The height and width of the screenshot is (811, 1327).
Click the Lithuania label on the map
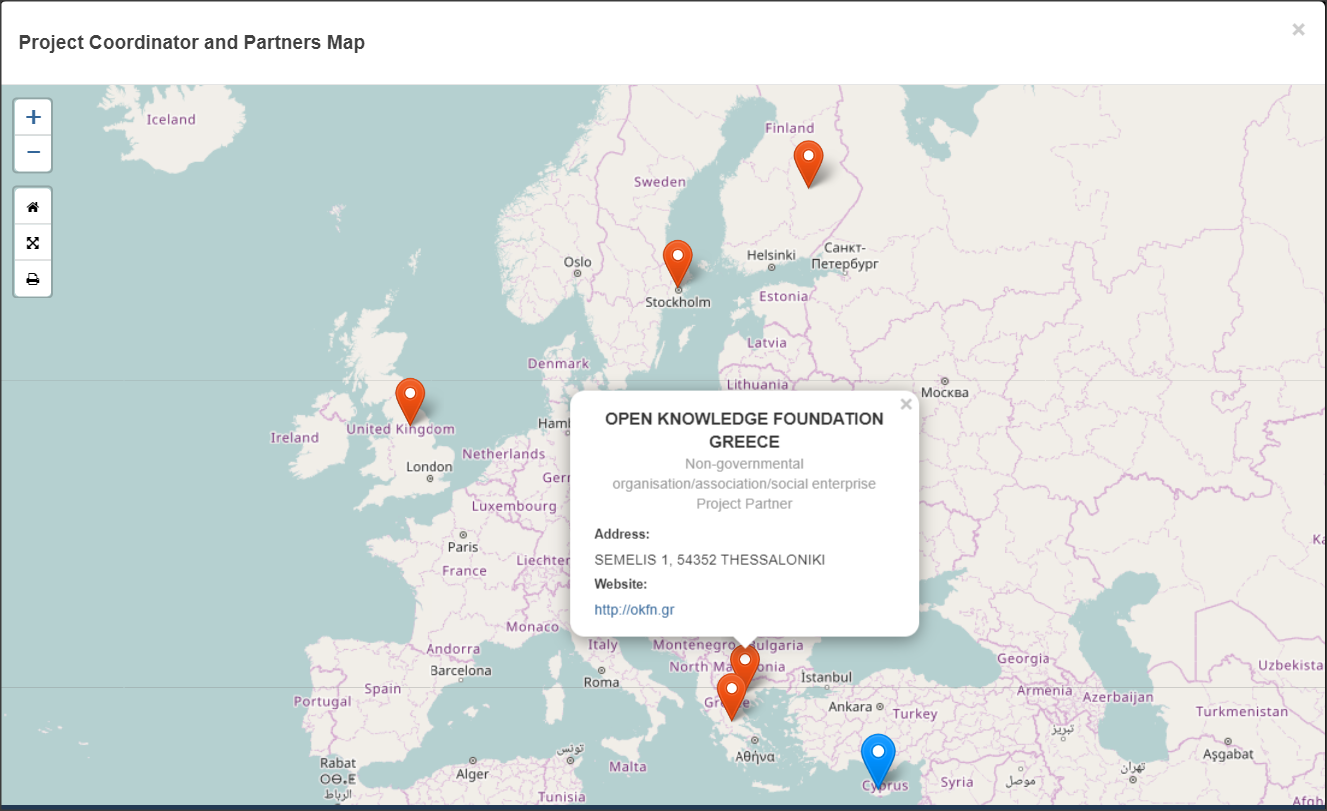coord(758,385)
